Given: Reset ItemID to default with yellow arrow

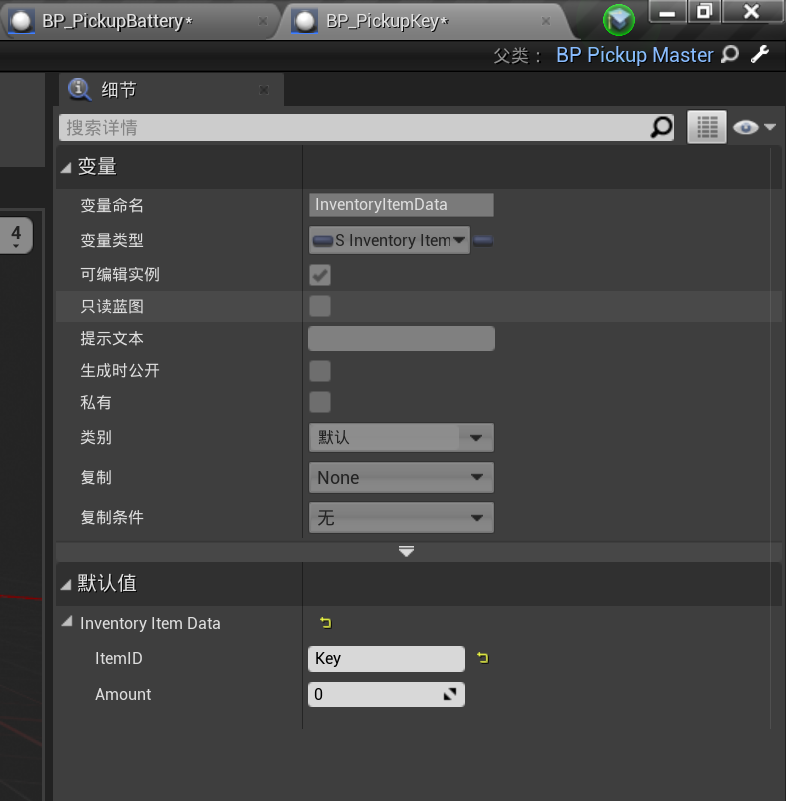Looking at the screenshot, I should 482,658.
